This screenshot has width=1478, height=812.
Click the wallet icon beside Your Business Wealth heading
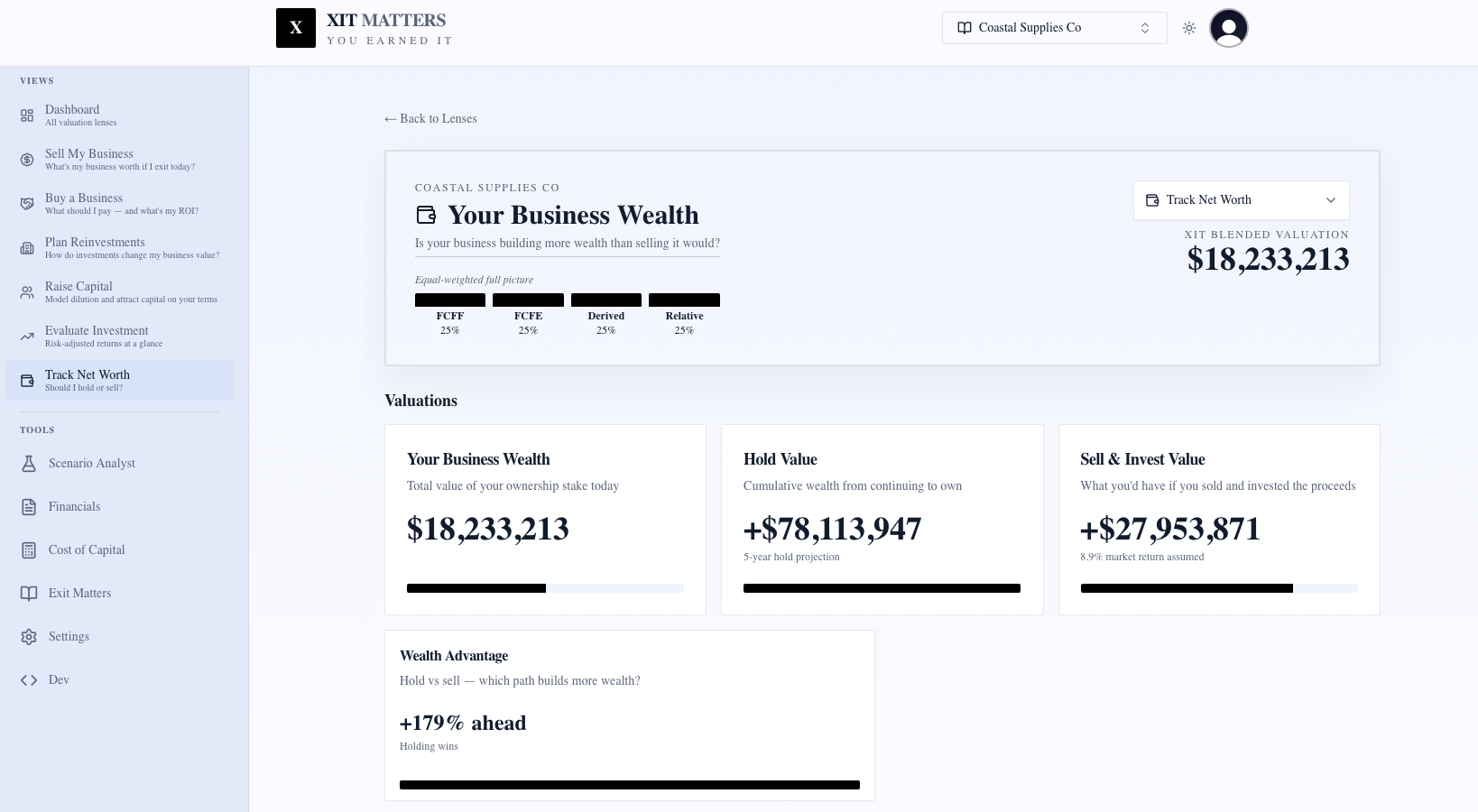tap(426, 215)
